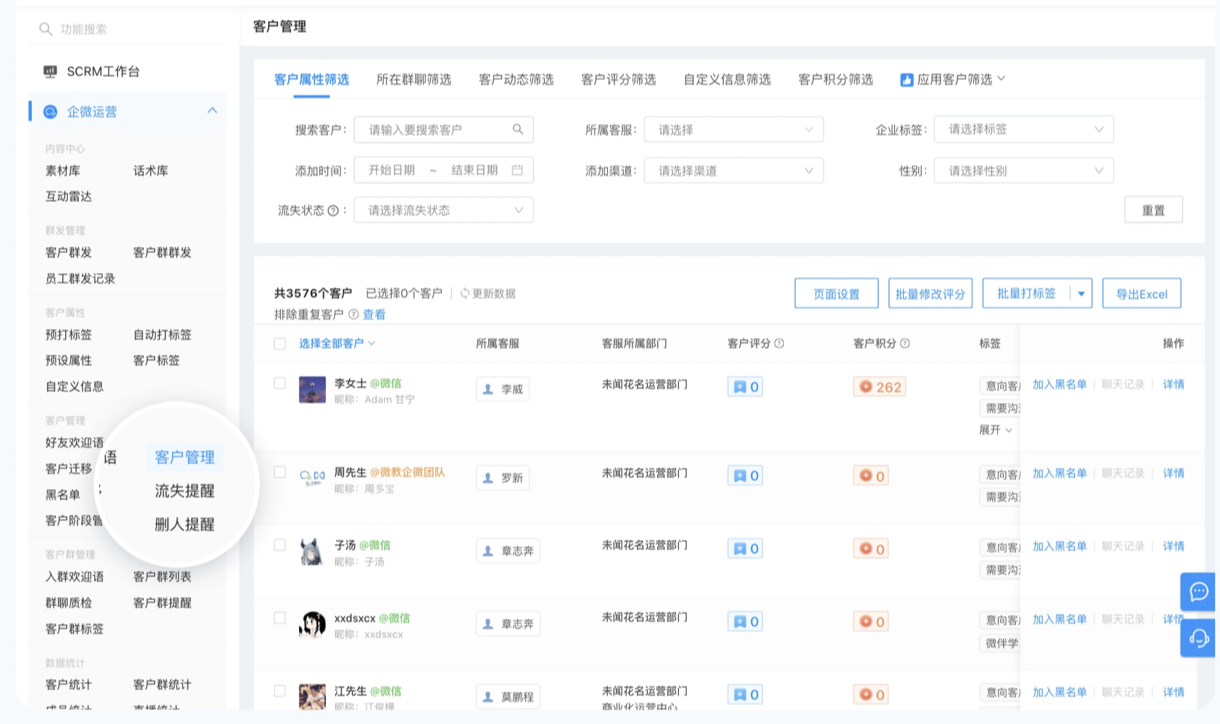Expand the 批量打标签 dropdown arrow
This screenshot has width=1220, height=724.
tap(1081, 293)
